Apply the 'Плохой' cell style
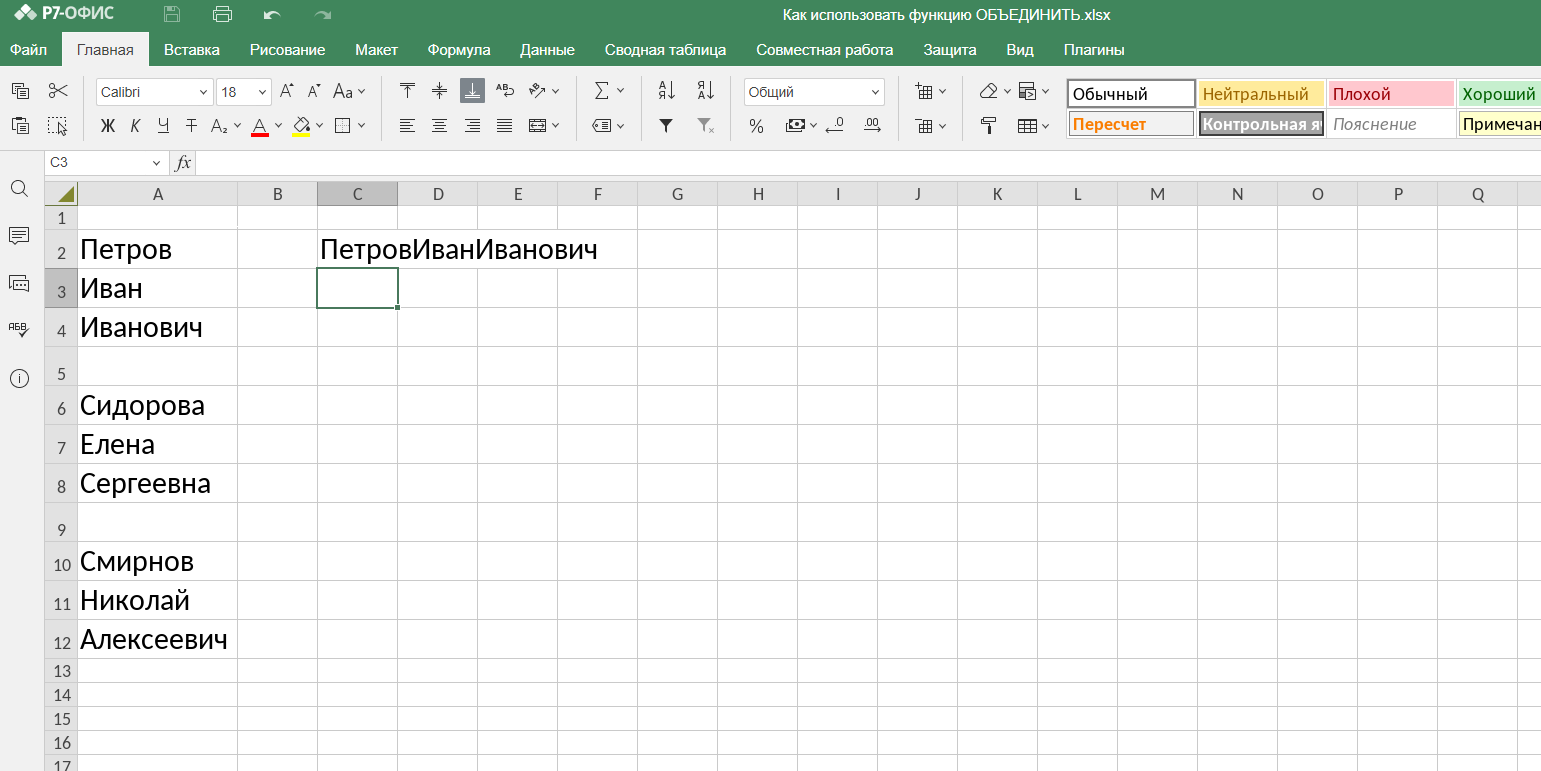 click(x=1391, y=94)
